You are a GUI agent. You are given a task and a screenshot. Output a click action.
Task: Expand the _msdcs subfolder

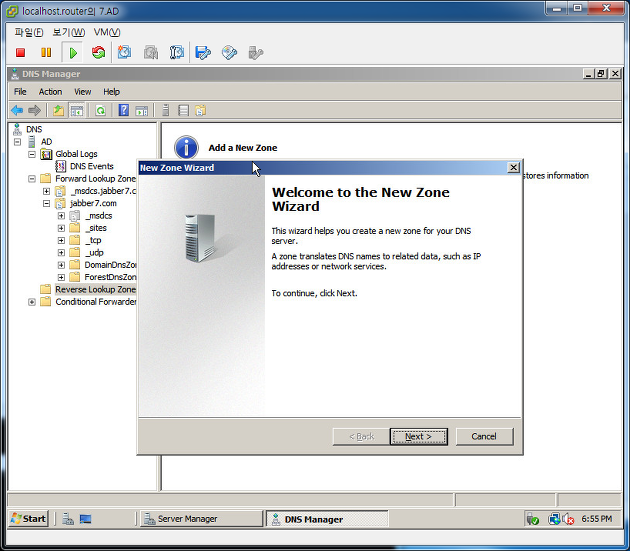click(x=61, y=216)
